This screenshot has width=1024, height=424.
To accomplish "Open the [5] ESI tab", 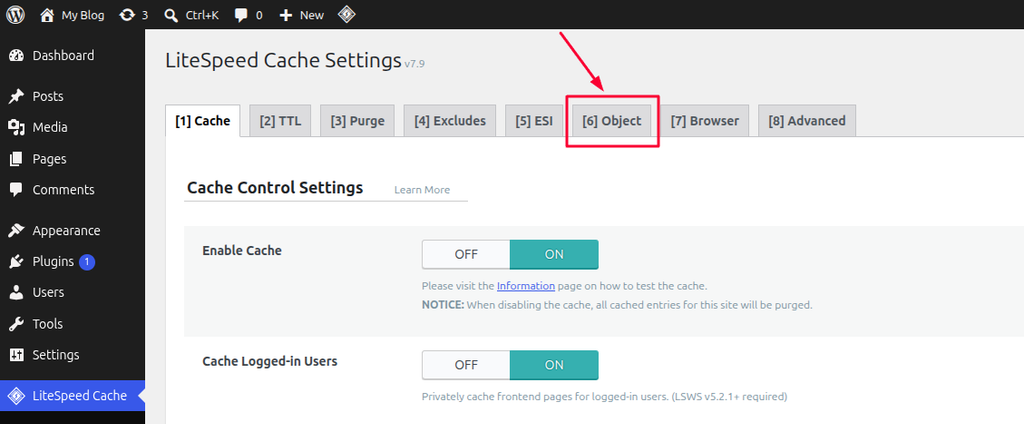I will 534,121.
